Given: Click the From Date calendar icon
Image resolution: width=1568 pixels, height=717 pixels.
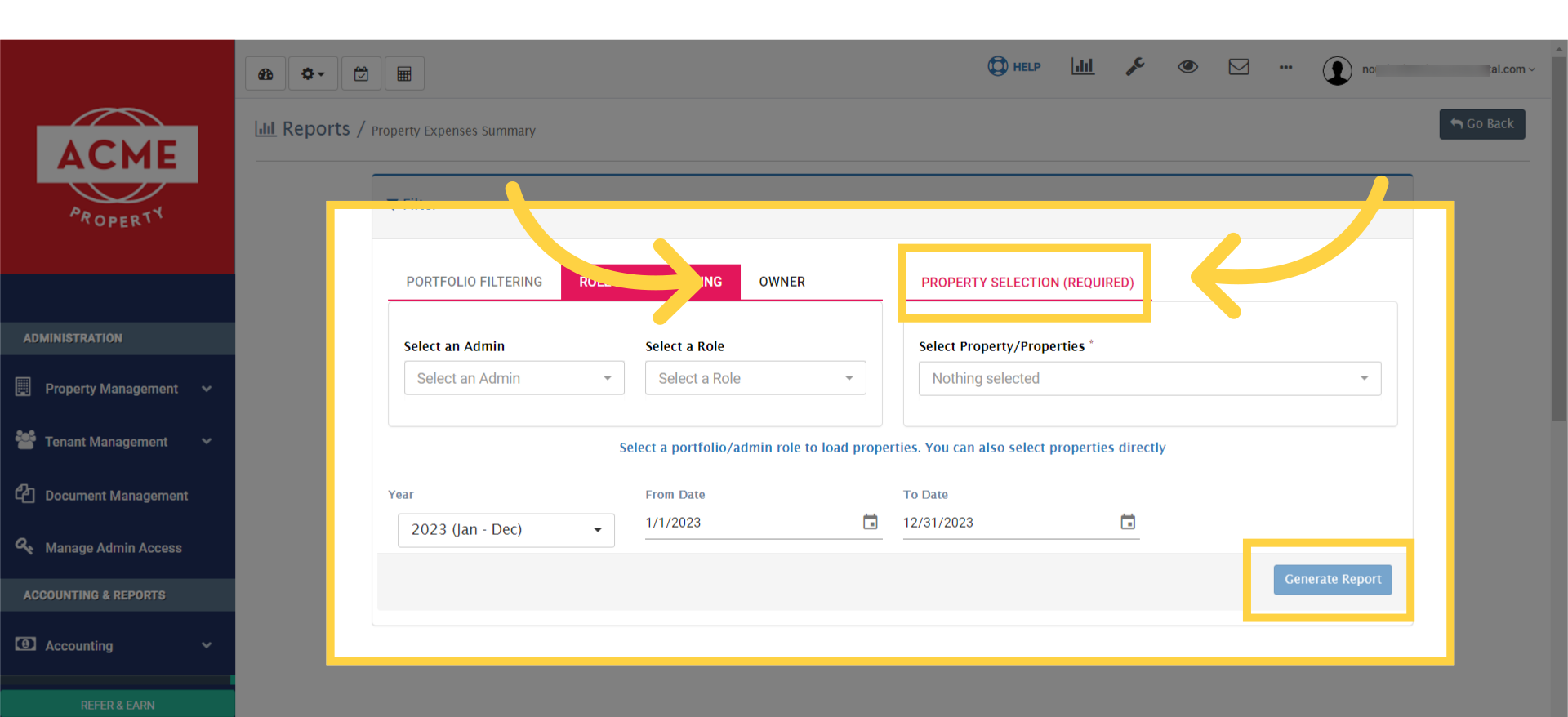Looking at the screenshot, I should coord(871,522).
